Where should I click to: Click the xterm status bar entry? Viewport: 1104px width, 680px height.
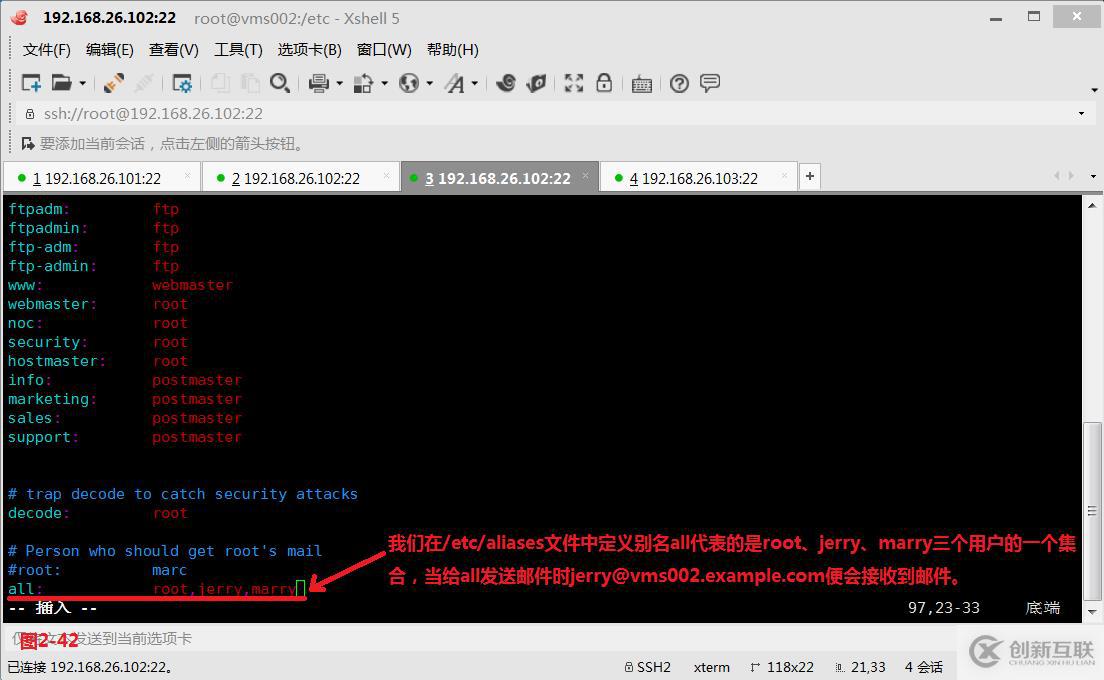[x=712, y=667]
